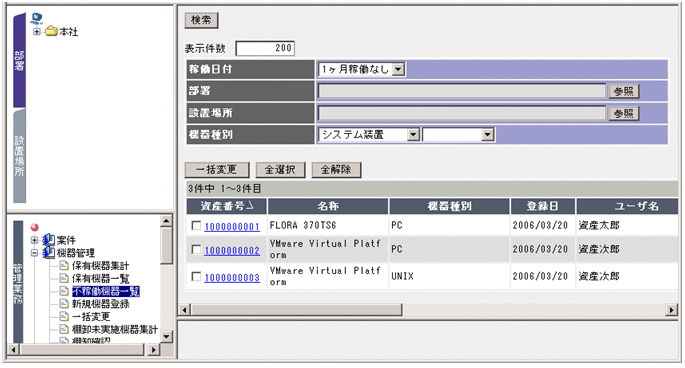Check the box for asset 1000000001
The width and height of the screenshot is (685, 368).
pyautogui.click(x=196, y=226)
